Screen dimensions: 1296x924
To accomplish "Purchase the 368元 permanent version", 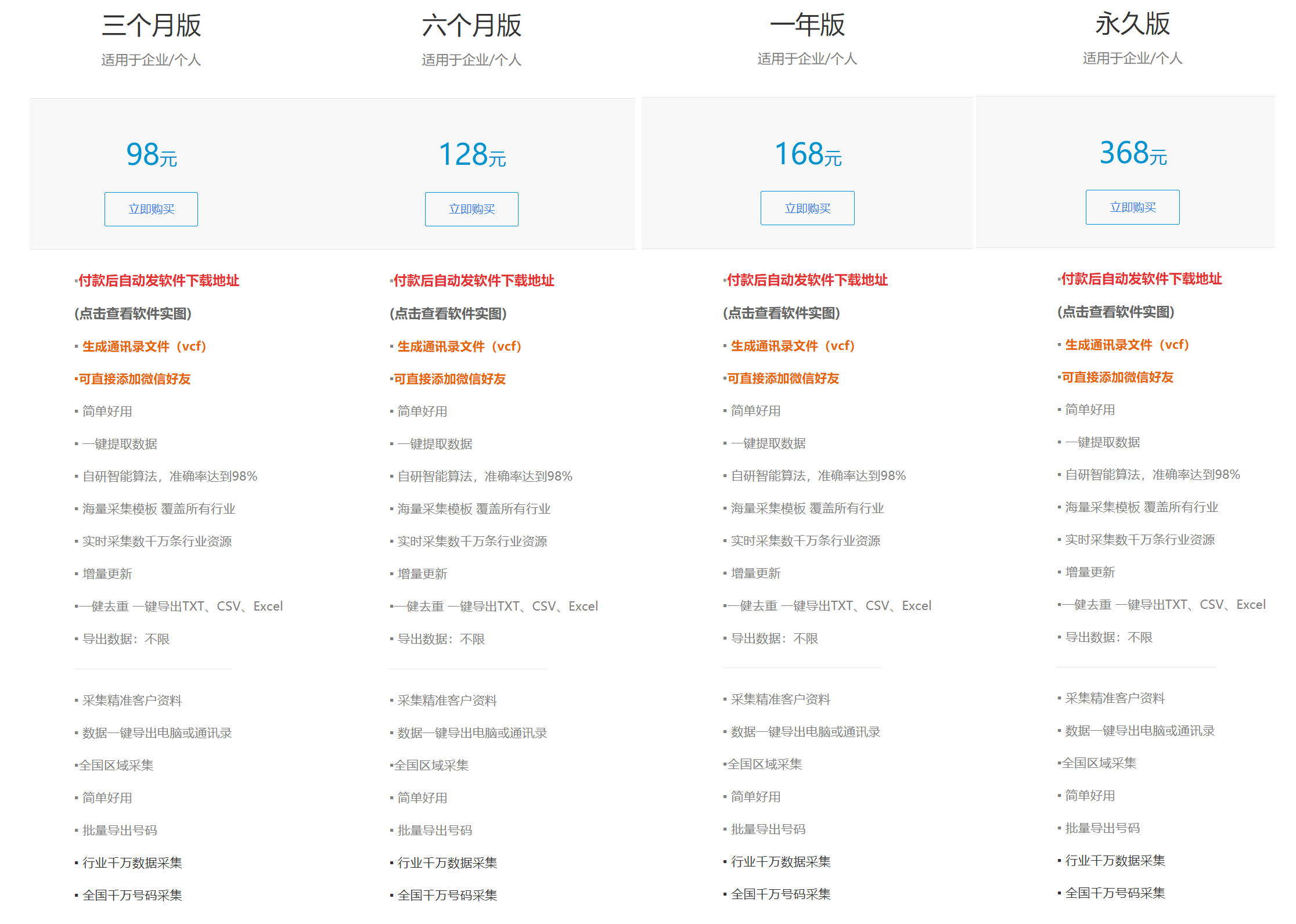I will 1132,207.
